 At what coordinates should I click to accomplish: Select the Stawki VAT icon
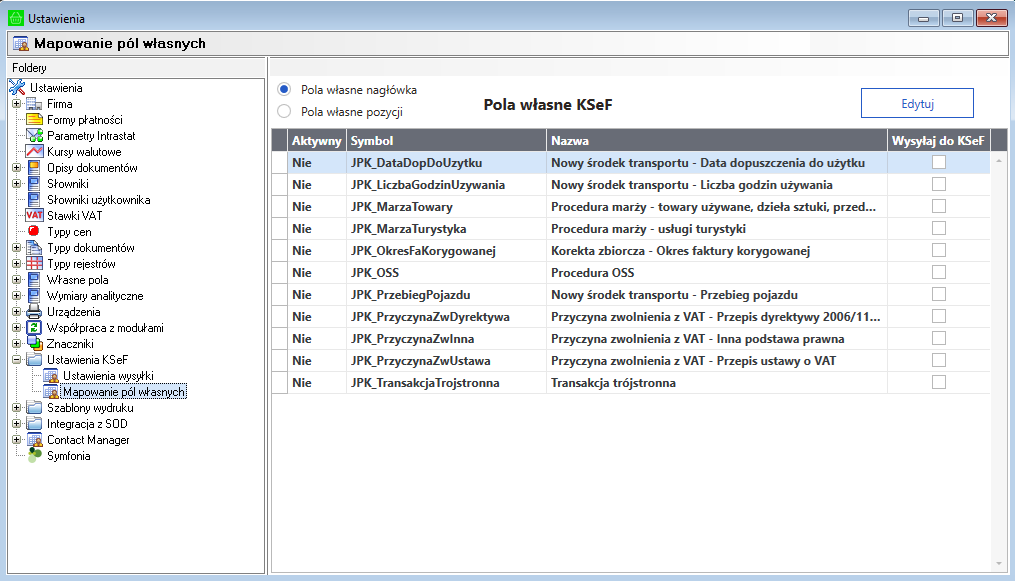tap(34, 216)
